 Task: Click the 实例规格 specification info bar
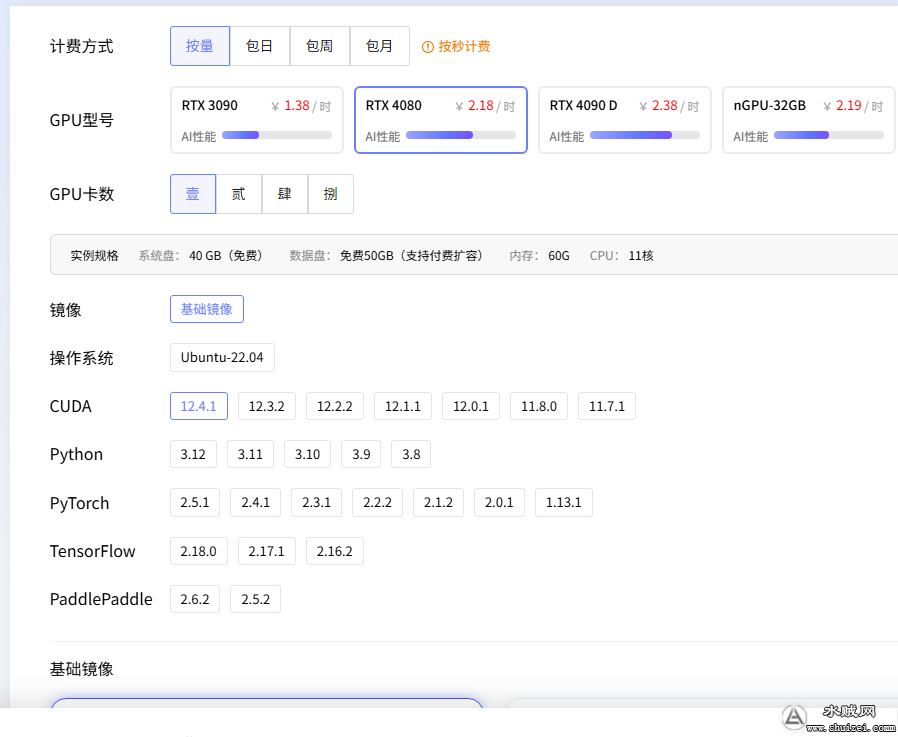pyautogui.click(x=470, y=255)
